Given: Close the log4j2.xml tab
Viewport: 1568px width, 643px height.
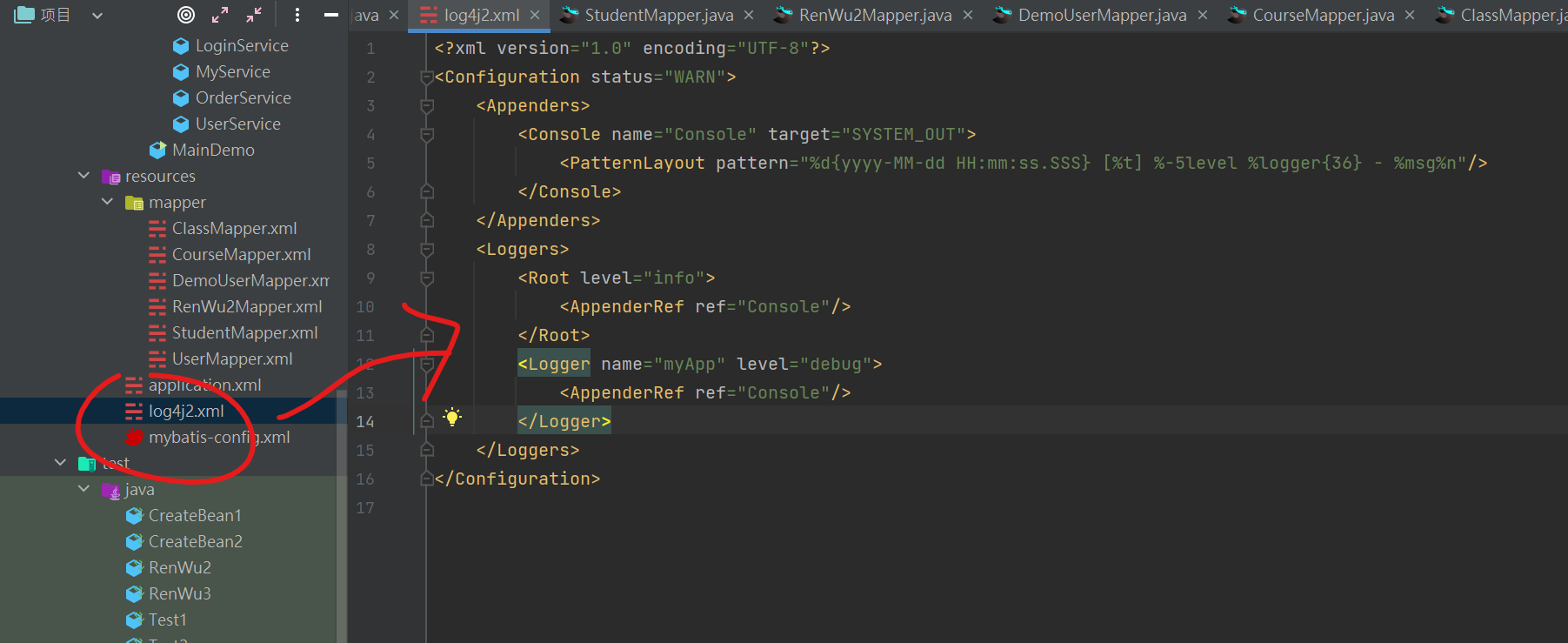Looking at the screenshot, I should (x=535, y=15).
